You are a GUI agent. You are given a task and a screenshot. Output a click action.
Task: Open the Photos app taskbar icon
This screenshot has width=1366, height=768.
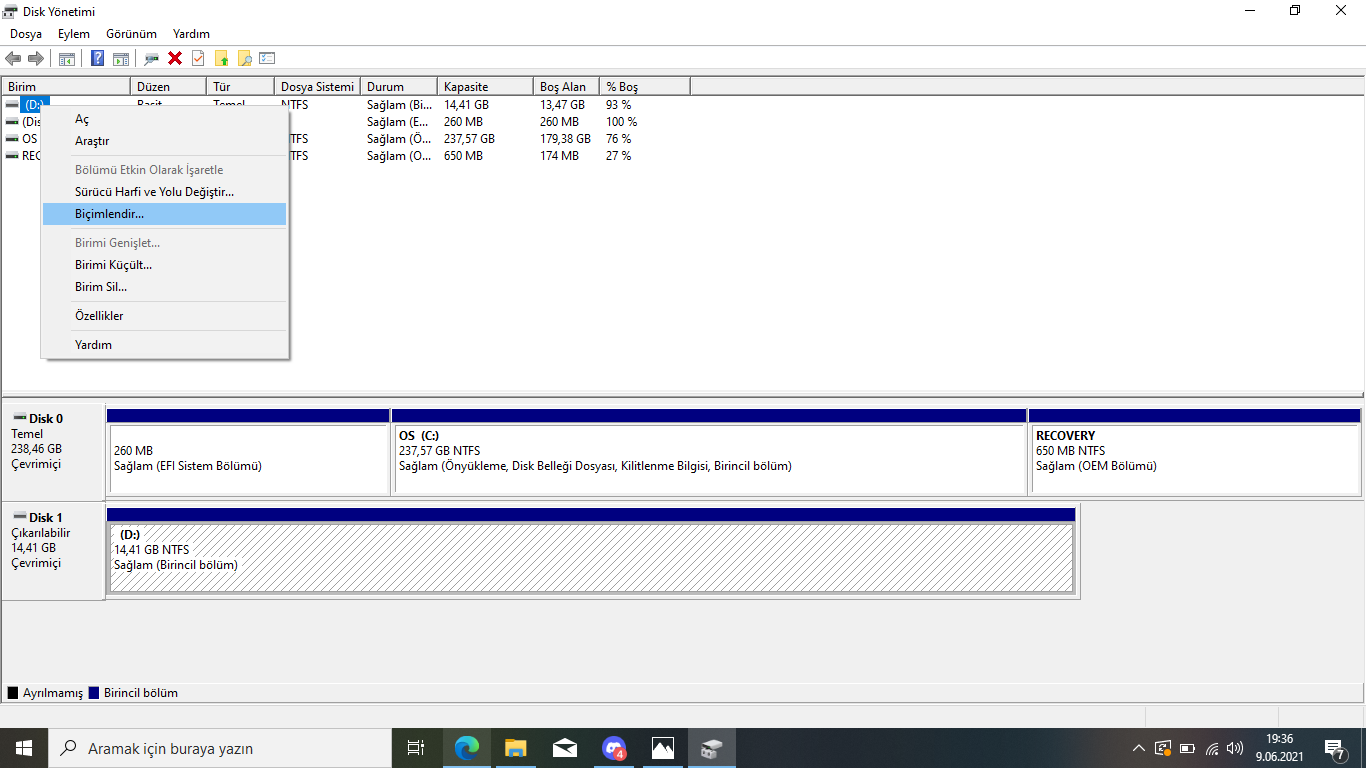[x=662, y=748]
